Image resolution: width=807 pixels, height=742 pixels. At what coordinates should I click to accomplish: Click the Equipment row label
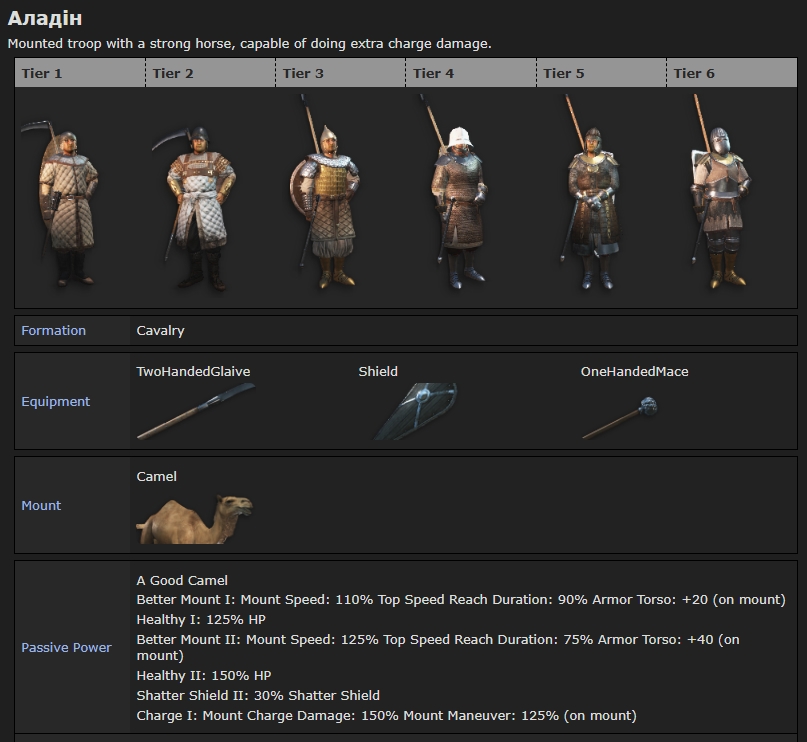[x=56, y=402]
